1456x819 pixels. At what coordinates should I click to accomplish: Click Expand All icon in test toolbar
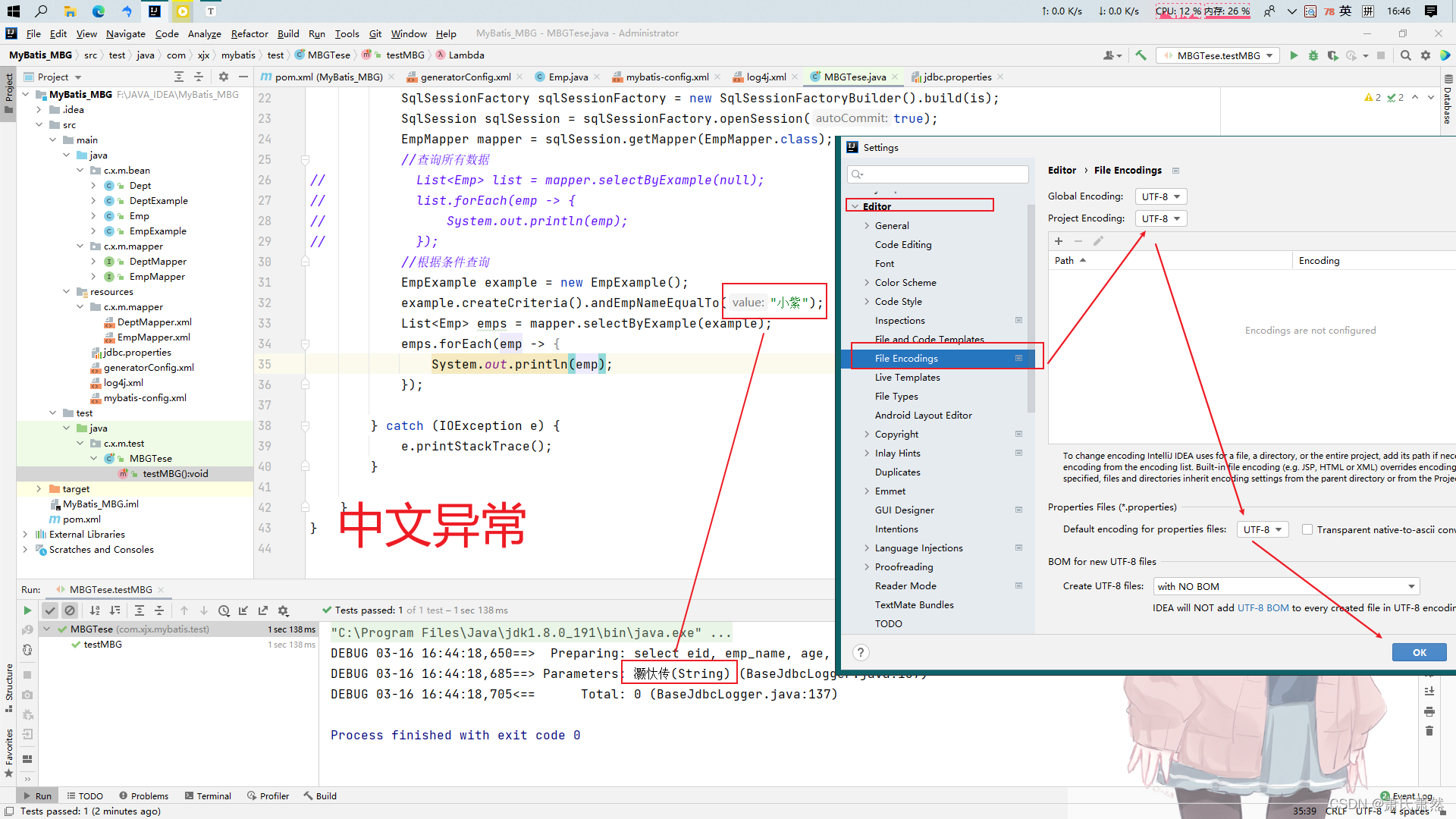point(140,610)
